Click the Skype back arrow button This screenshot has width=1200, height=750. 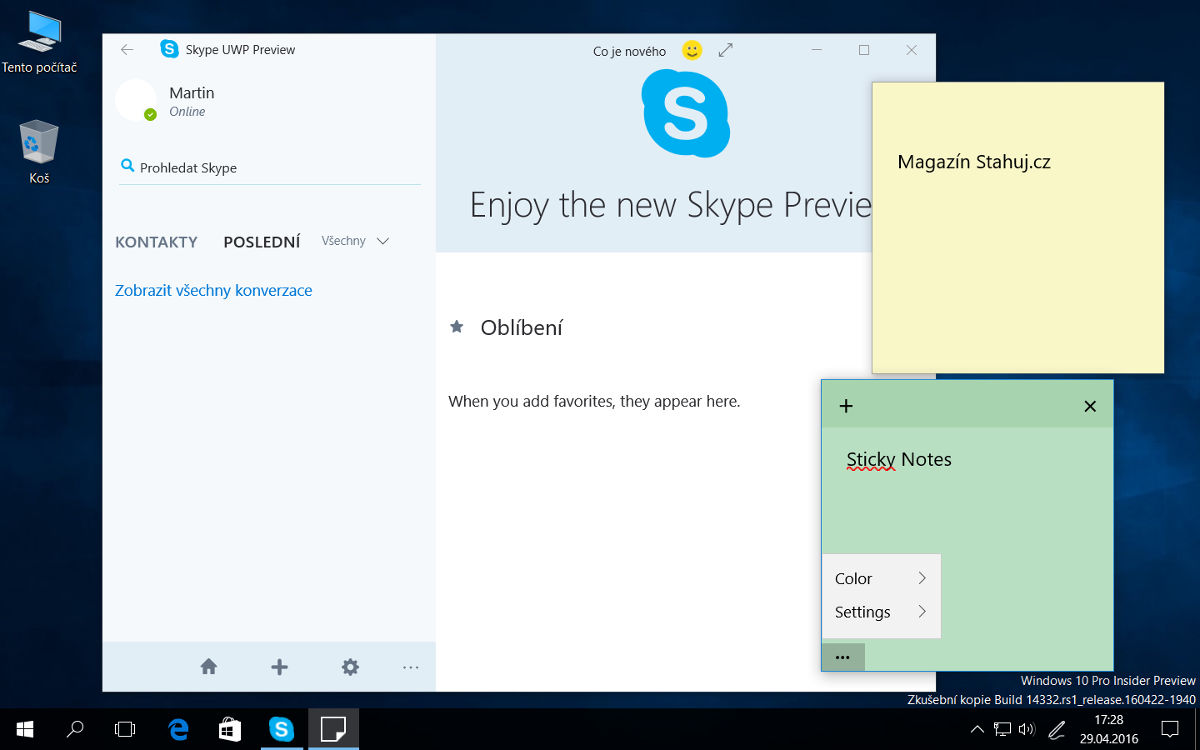click(126, 50)
